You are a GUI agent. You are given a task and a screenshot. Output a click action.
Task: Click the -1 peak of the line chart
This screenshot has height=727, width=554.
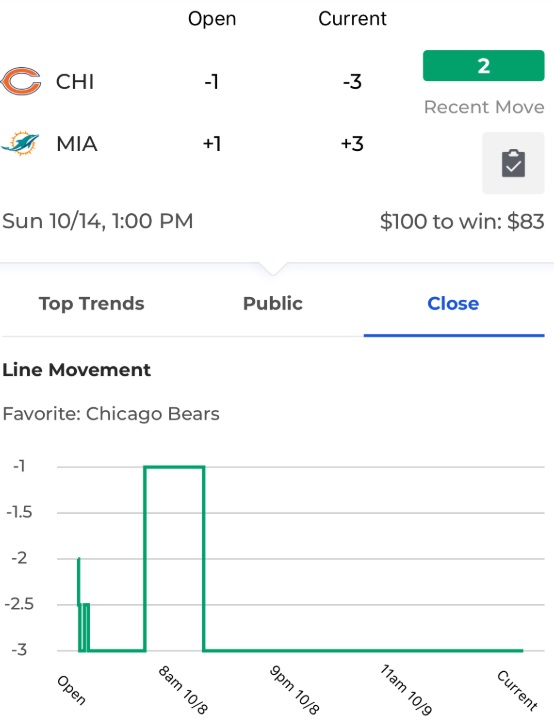tap(174, 467)
